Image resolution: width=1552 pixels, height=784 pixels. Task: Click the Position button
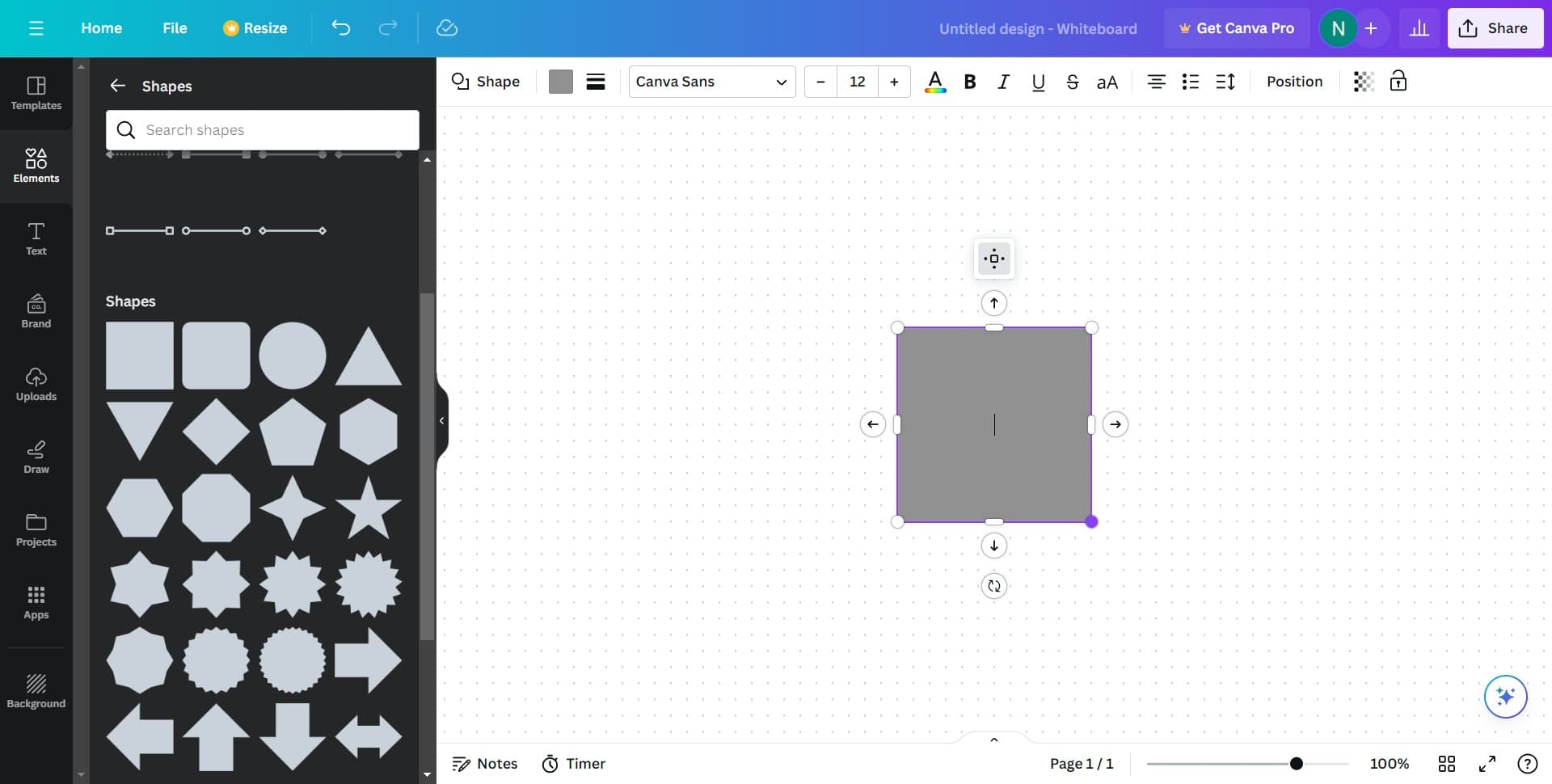click(x=1294, y=82)
